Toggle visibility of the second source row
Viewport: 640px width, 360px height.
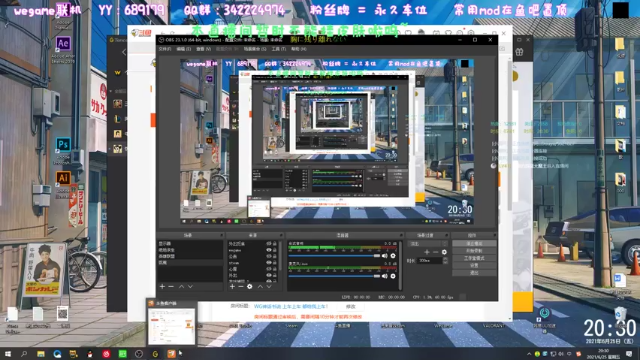(269, 250)
